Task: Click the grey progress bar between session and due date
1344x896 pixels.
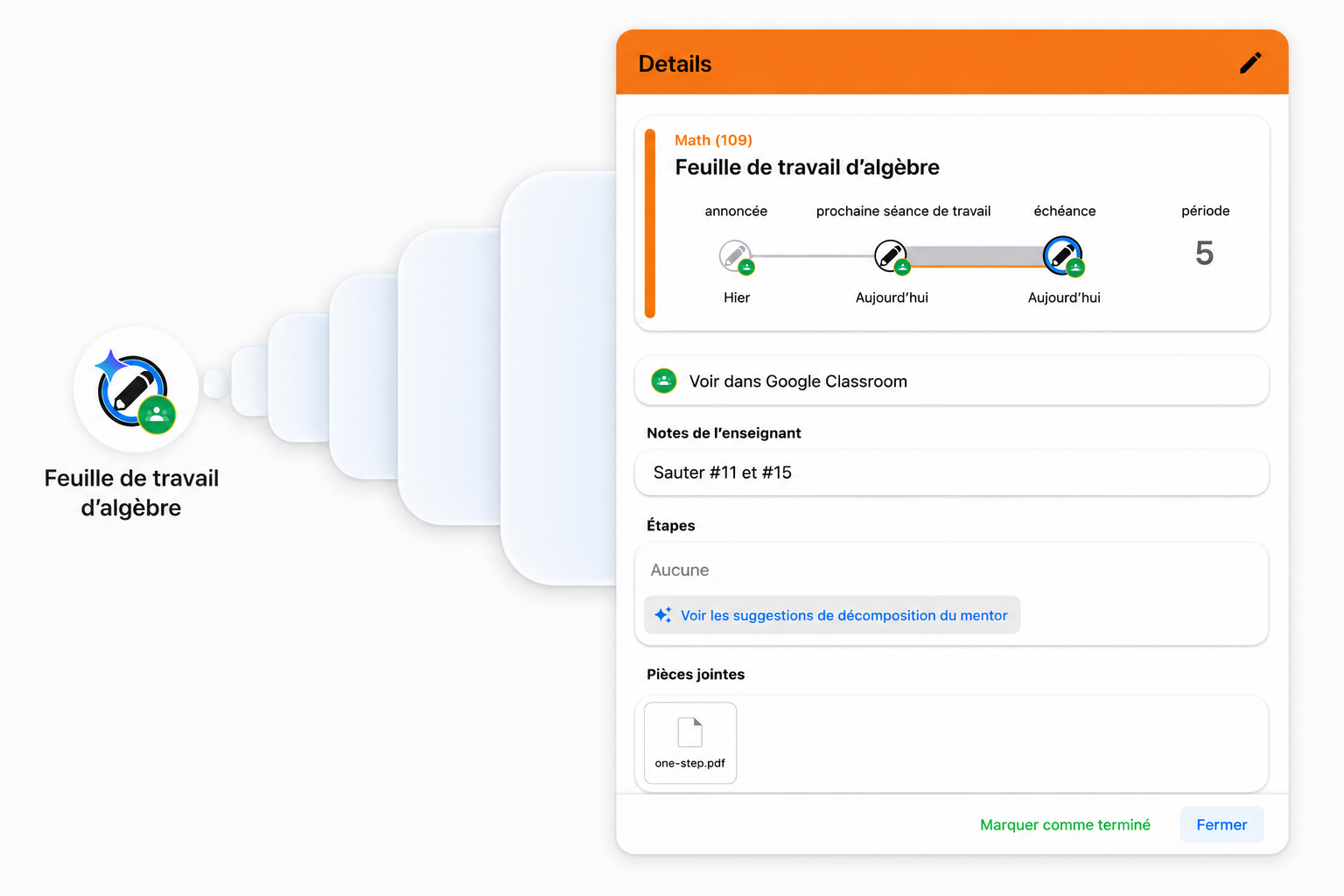Action: click(976, 256)
